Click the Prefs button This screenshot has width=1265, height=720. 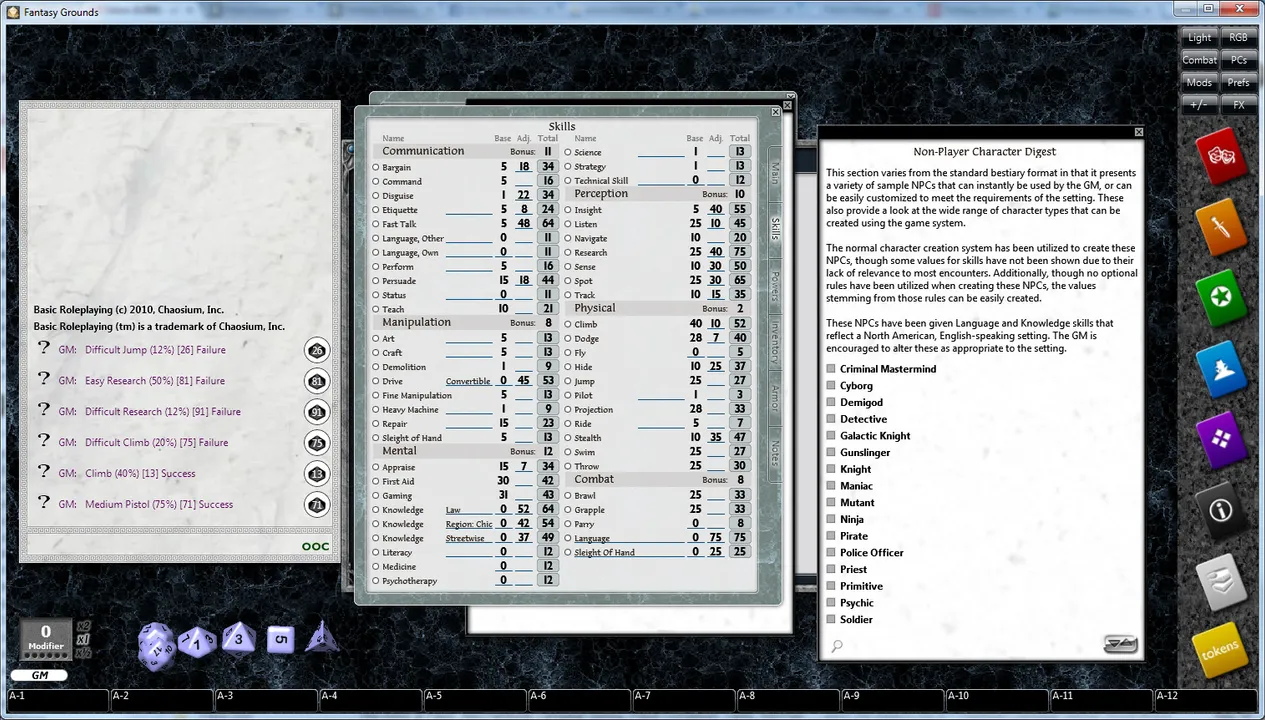tap(1238, 83)
